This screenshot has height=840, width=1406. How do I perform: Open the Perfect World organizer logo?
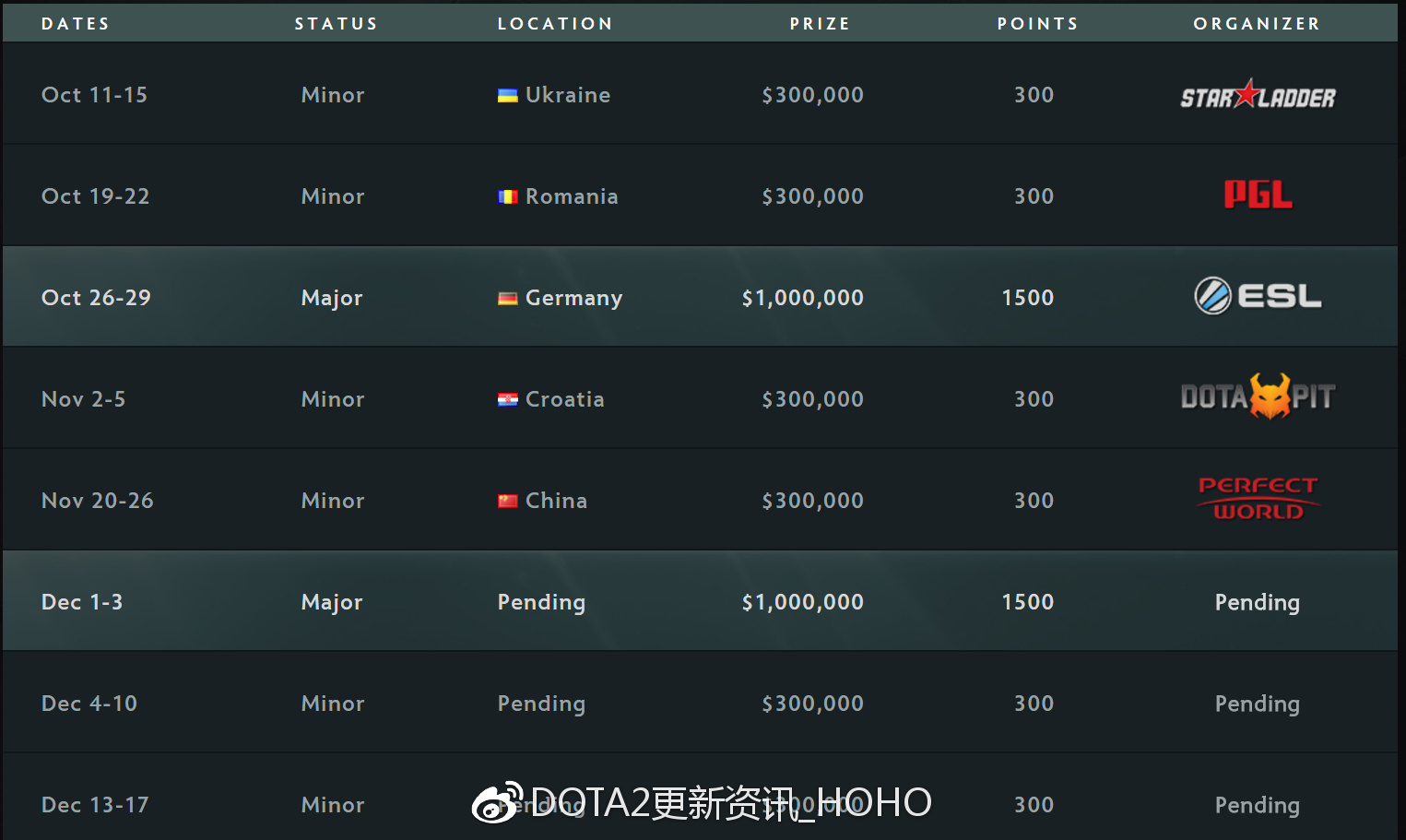(1258, 499)
